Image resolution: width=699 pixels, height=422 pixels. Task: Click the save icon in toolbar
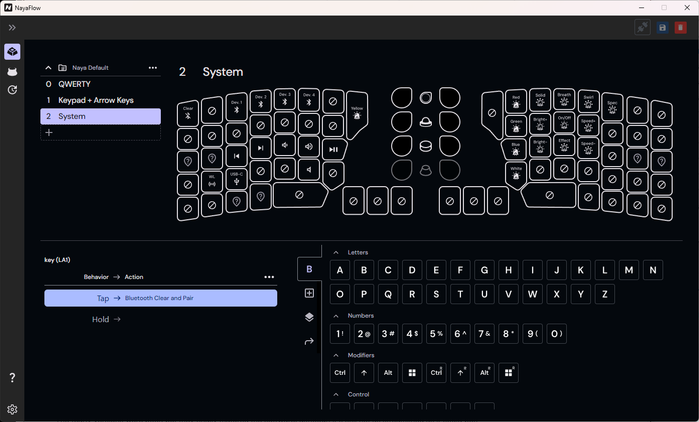click(662, 28)
